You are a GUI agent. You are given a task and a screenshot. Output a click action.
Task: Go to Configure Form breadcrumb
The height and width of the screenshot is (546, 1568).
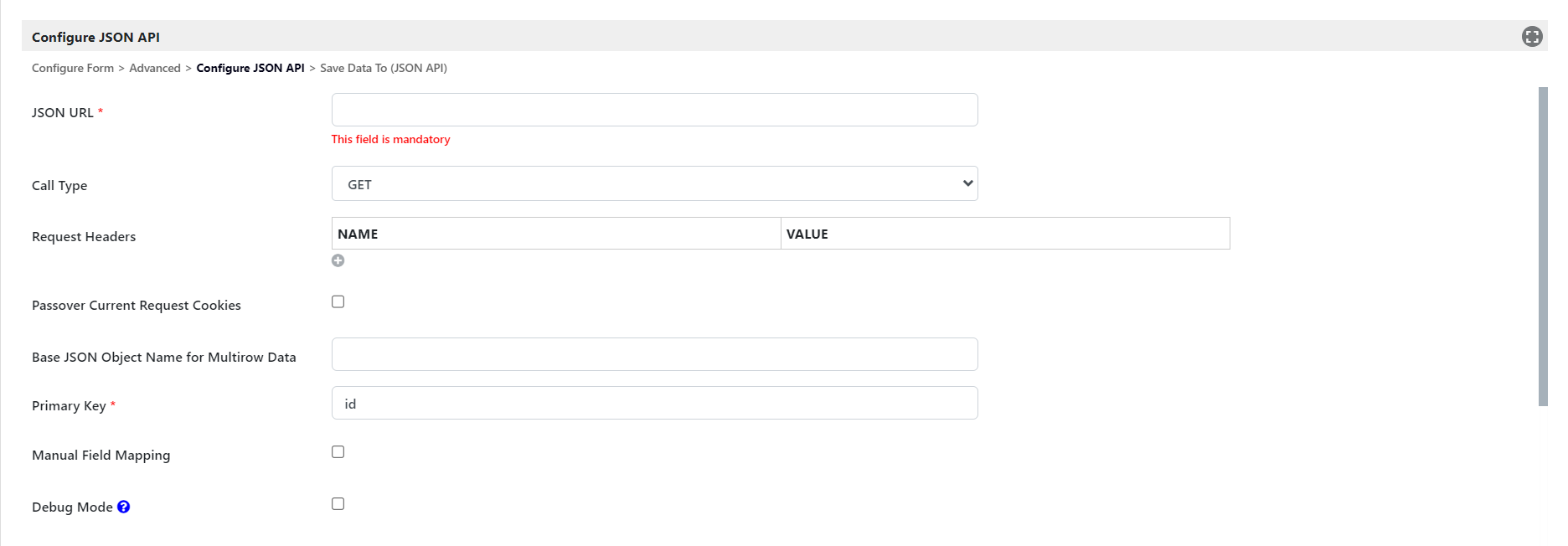(x=73, y=68)
